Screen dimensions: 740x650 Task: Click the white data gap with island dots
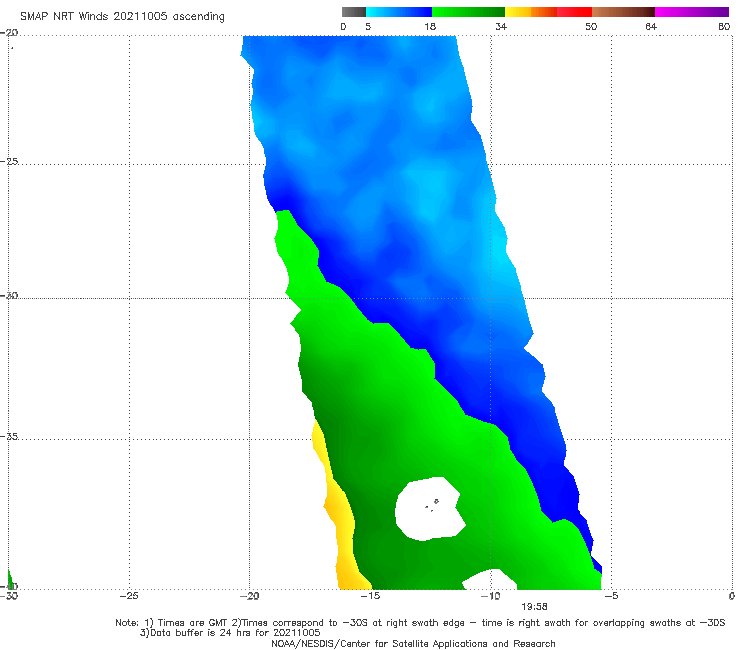[x=429, y=509]
